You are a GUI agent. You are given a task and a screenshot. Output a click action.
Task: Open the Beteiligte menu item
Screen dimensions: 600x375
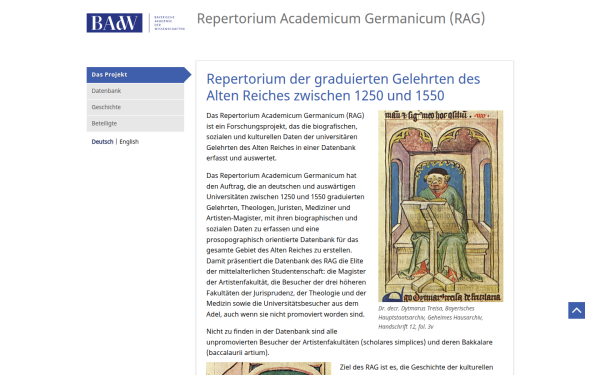coord(135,124)
